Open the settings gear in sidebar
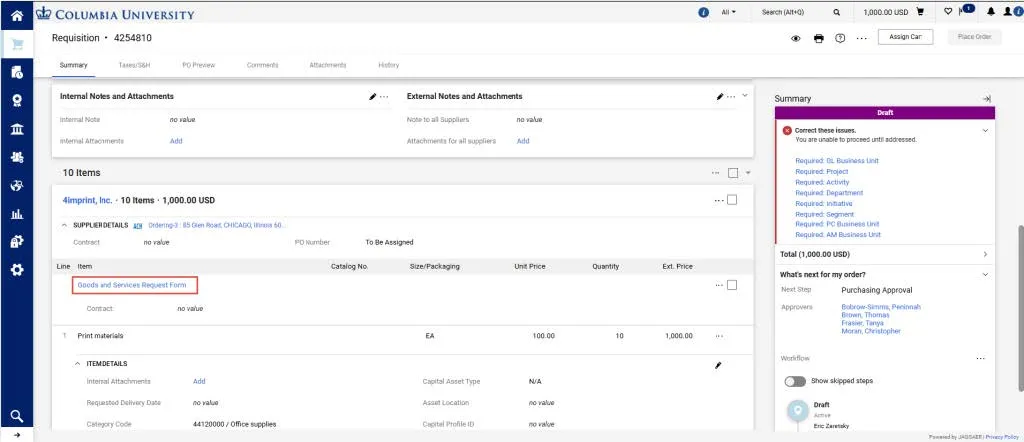The height and width of the screenshot is (442, 1024). (17, 269)
